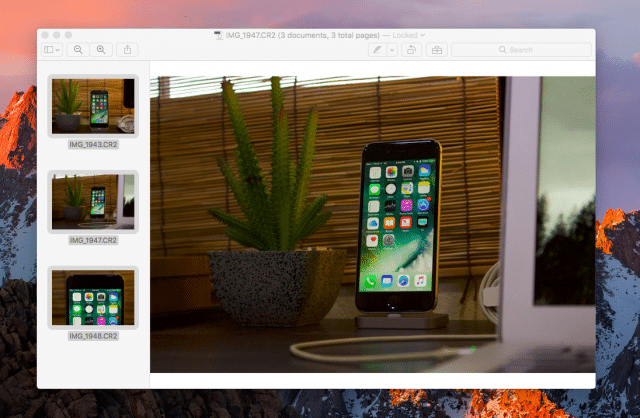Image resolution: width=640 pixels, height=418 pixels.
Task: Click the IMG_1943.CR2 file name label
Action: coord(93,145)
